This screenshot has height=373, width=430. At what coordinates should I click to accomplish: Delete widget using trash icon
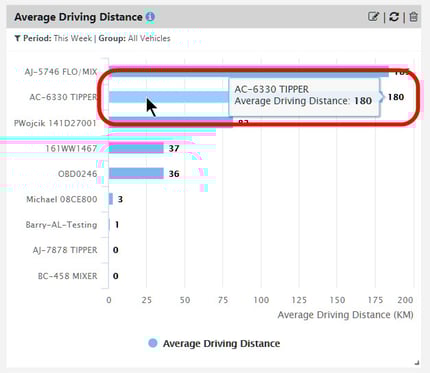coord(413,17)
